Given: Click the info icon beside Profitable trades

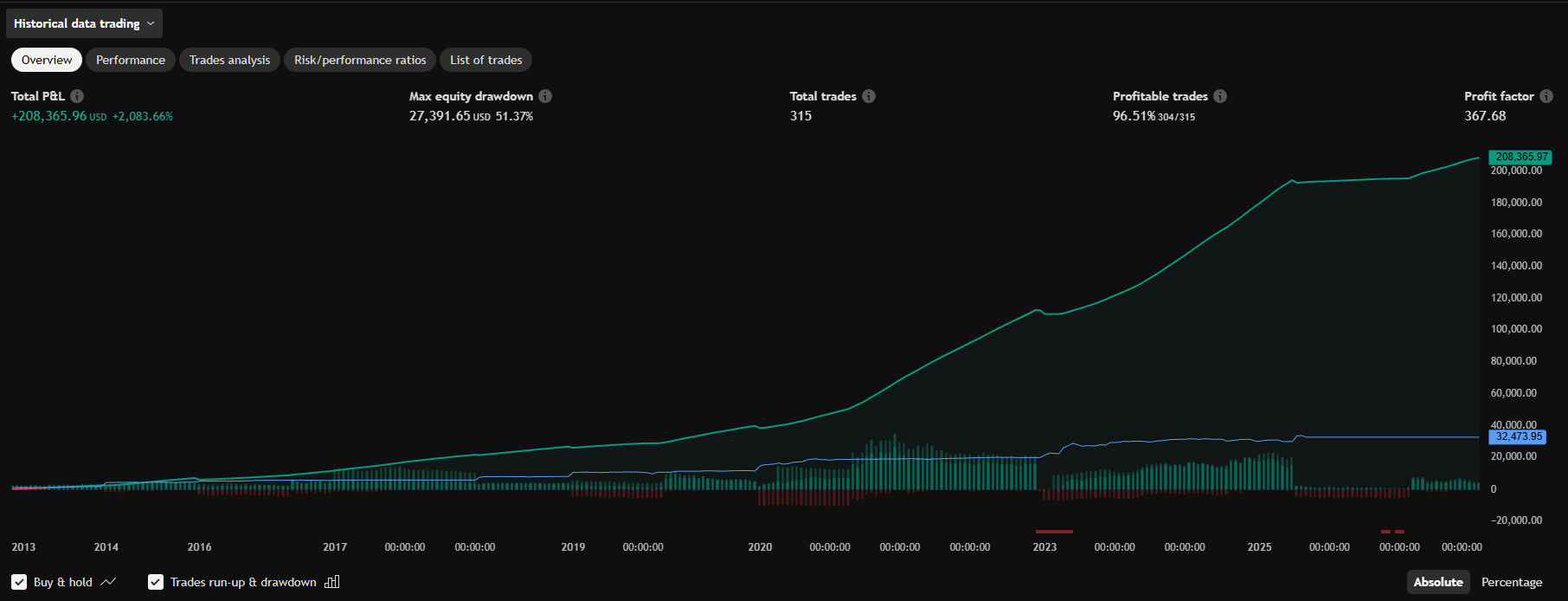Looking at the screenshot, I should point(1220,96).
